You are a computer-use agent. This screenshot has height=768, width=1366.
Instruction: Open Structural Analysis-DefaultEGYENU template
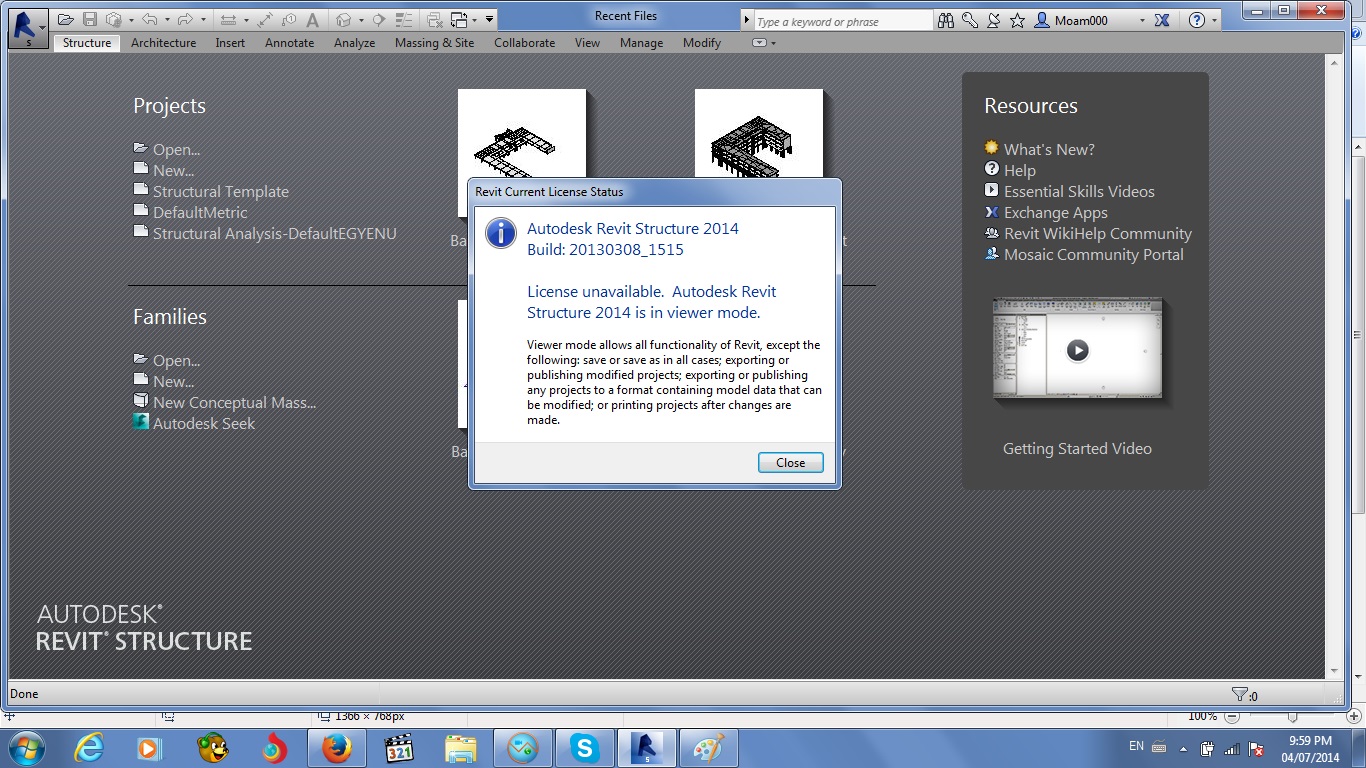[274, 233]
